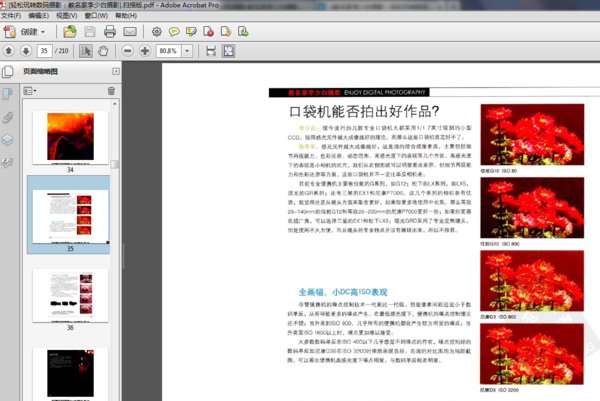
Task: Click the open file folder icon
Action: [x=70, y=32]
